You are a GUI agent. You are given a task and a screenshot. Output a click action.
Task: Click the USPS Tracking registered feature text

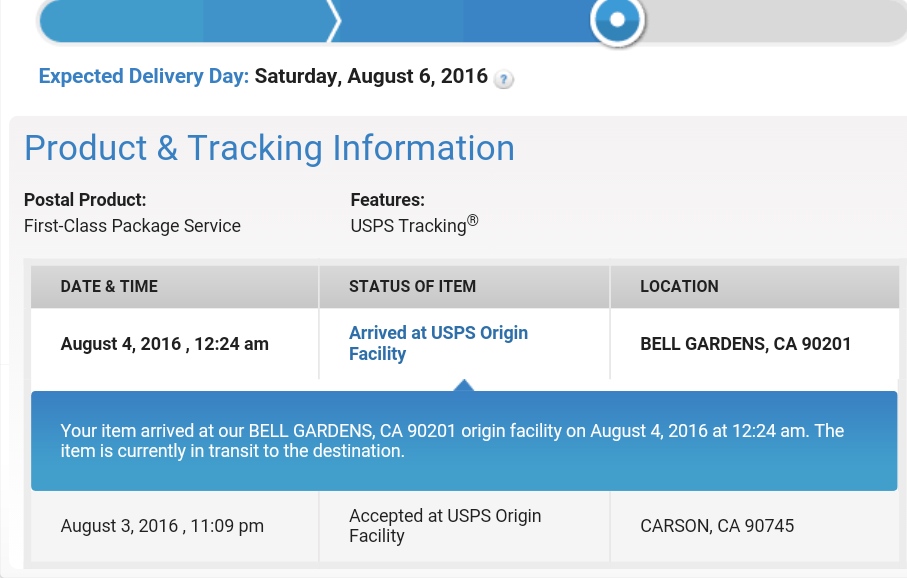[414, 224]
